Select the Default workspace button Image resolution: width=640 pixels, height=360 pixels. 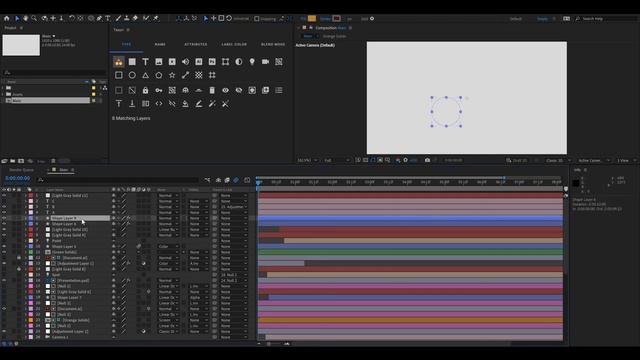pyautogui.click(x=516, y=19)
